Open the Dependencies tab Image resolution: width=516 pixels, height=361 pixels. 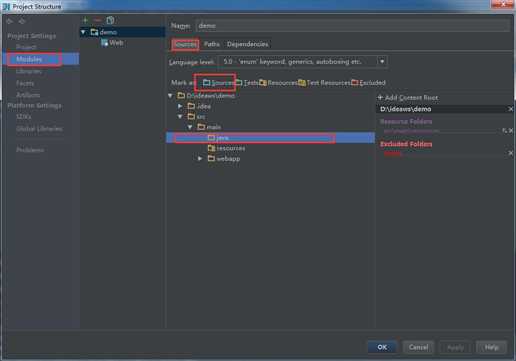tap(248, 44)
